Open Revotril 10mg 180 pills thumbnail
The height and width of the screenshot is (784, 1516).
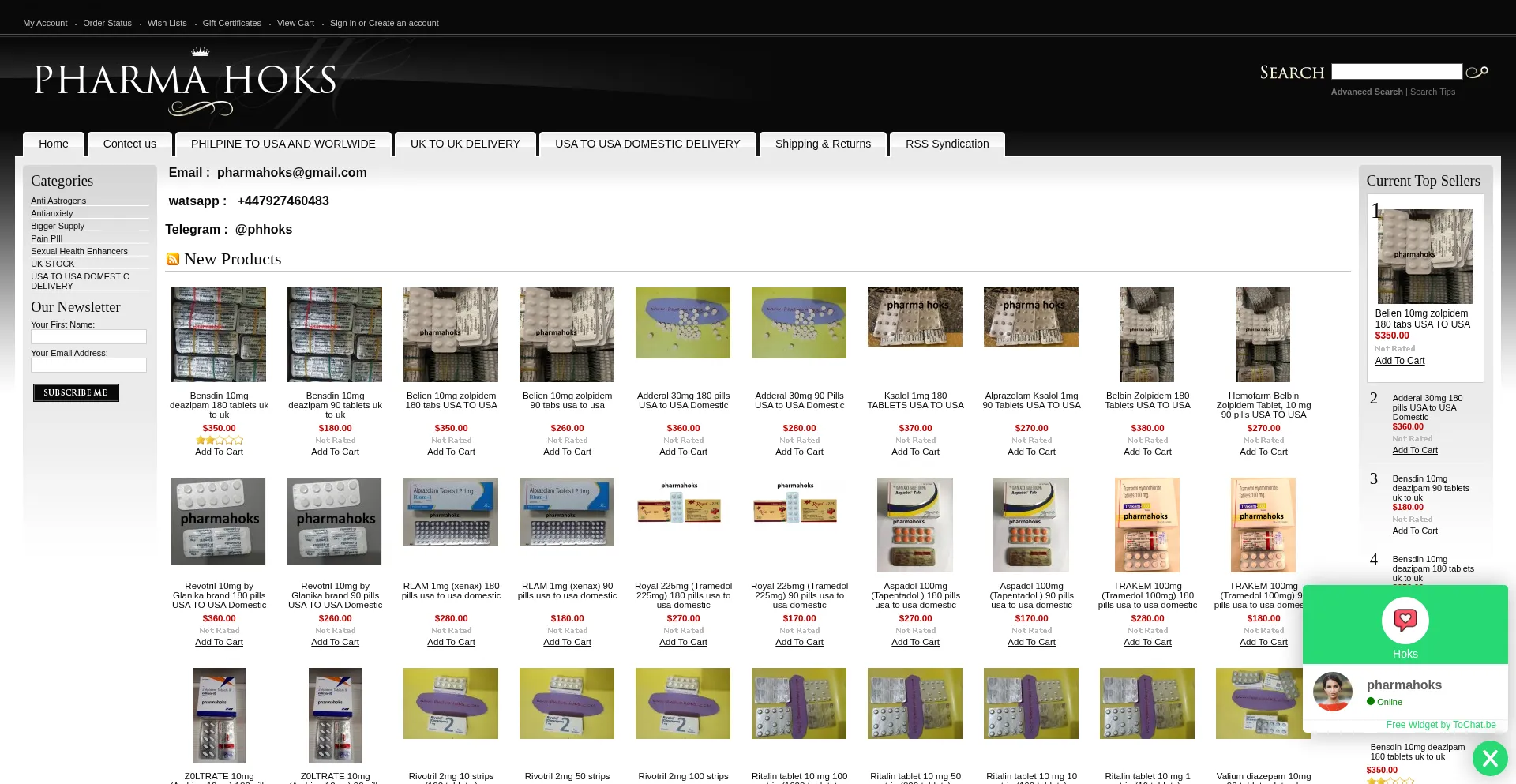pyautogui.click(x=219, y=521)
